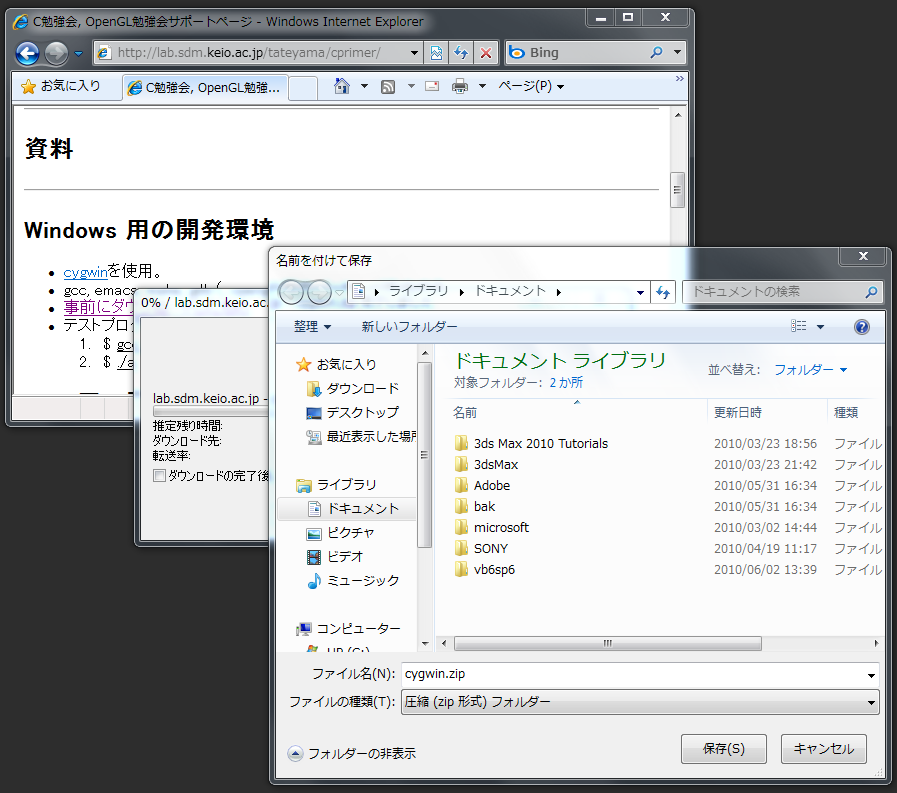
Task: Open the 並べ替え フォルダー sort dropdown
Action: pyautogui.click(x=810, y=370)
